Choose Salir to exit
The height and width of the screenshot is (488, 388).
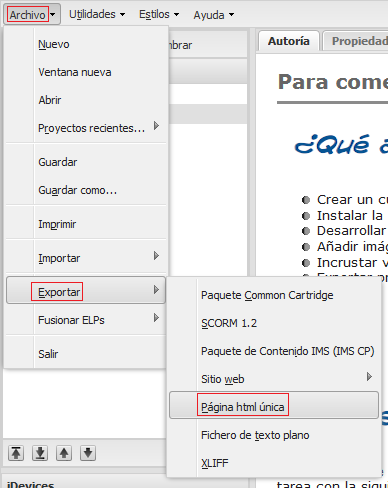(x=86, y=354)
